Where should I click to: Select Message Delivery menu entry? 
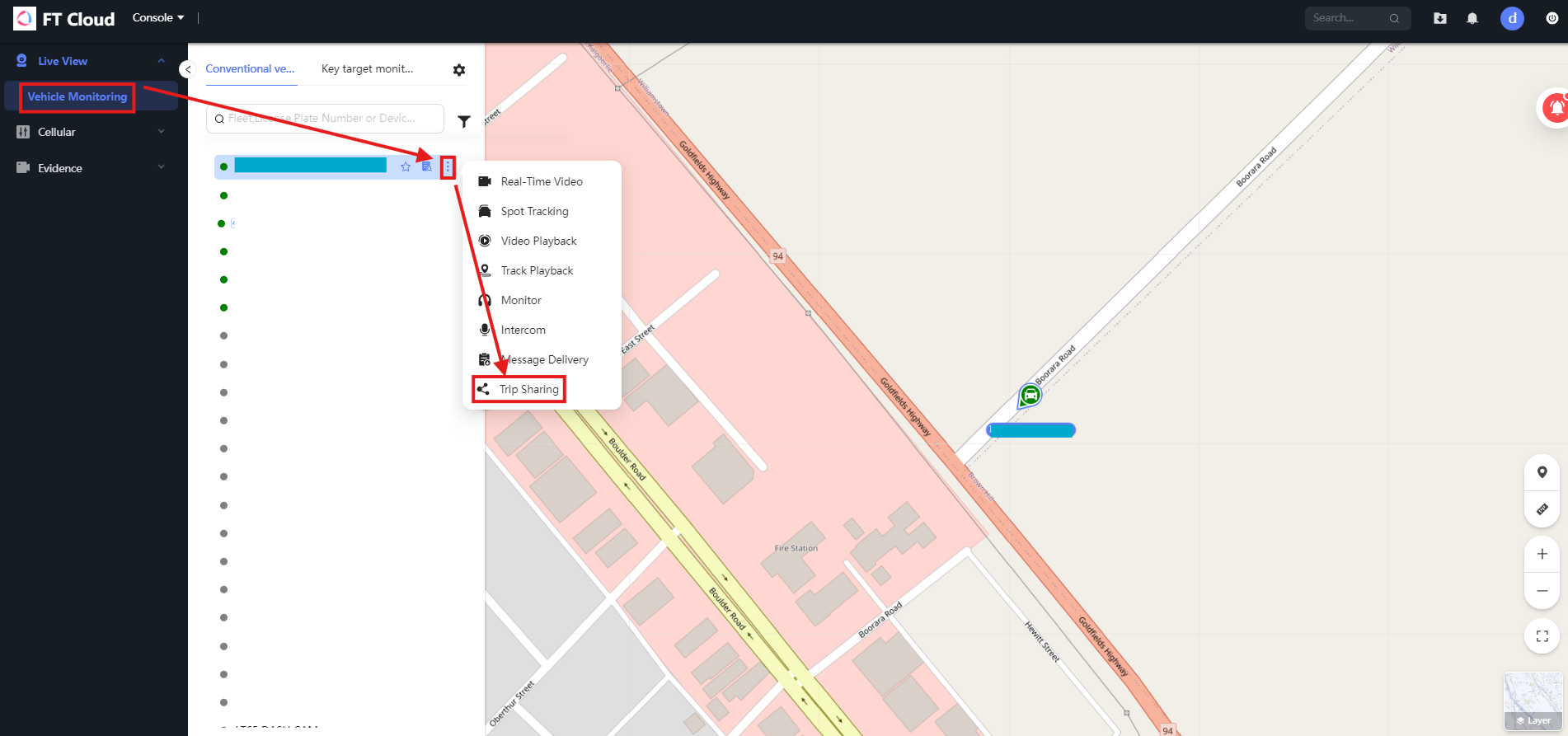[x=542, y=359]
